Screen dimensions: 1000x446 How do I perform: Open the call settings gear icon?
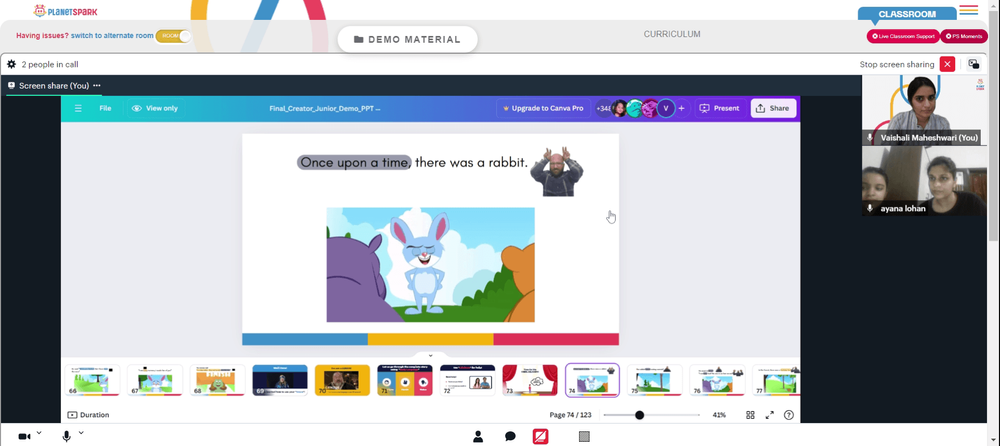(11, 64)
